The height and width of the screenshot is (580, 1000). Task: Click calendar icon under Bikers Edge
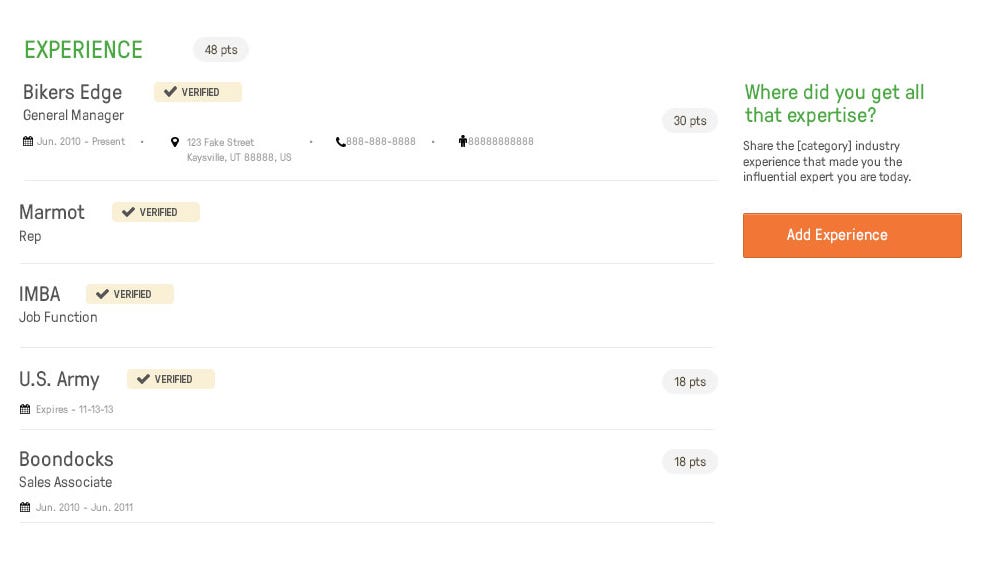click(x=28, y=142)
